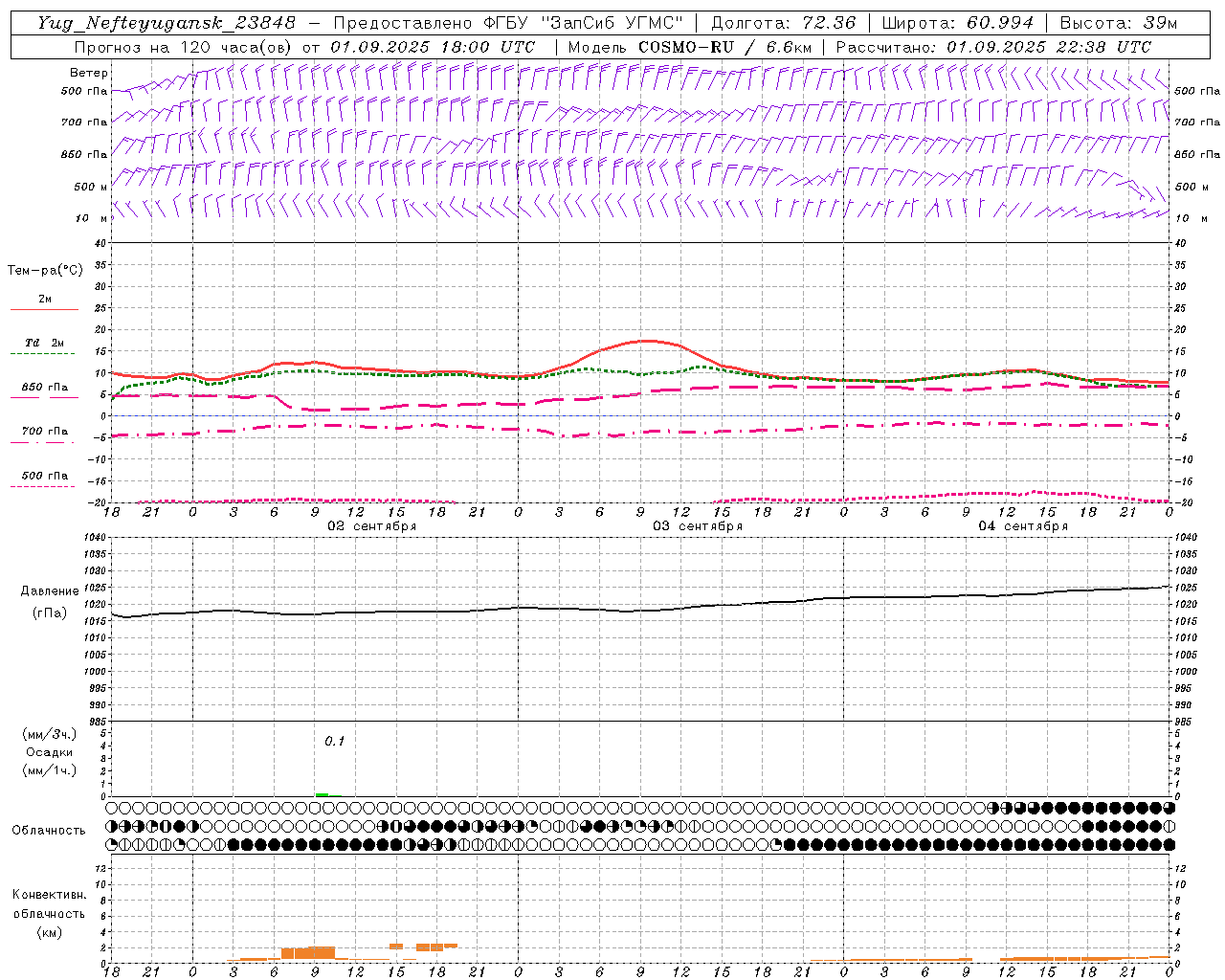Image resolution: width=1225 pixels, height=980 pixels.
Task: Click the Облачность cloud cover label
Action: tap(49, 830)
